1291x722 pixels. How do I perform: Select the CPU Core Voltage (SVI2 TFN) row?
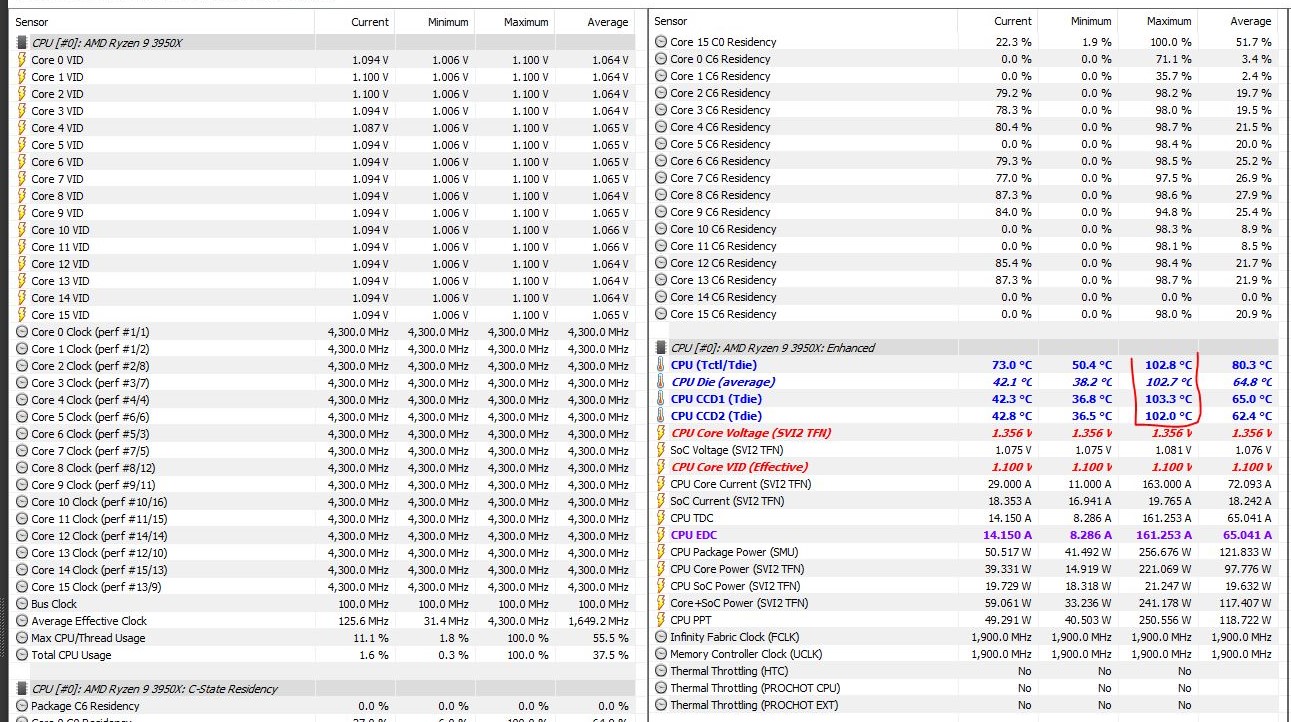pos(750,433)
